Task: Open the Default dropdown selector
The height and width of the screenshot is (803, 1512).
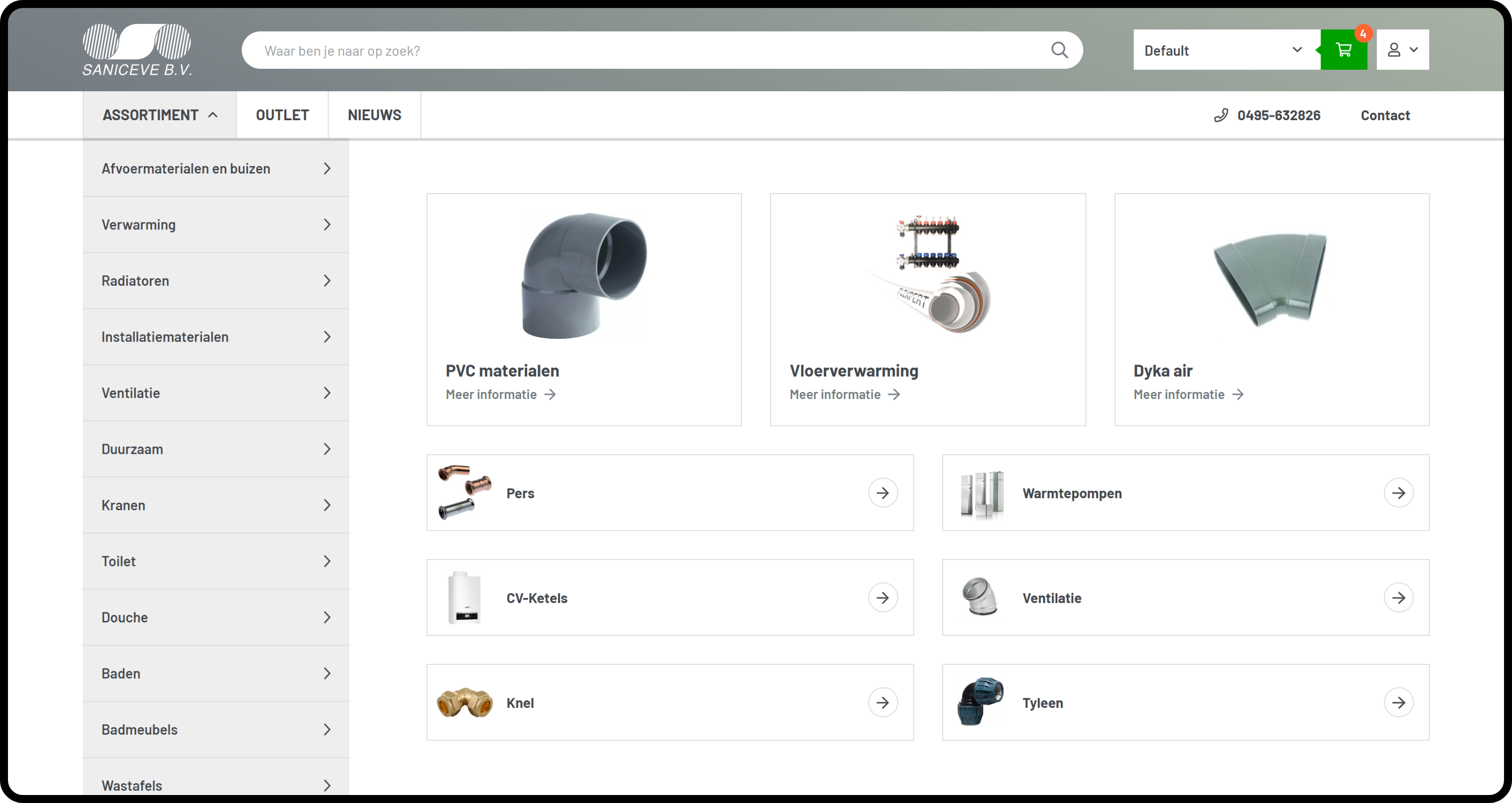Action: click(1226, 50)
